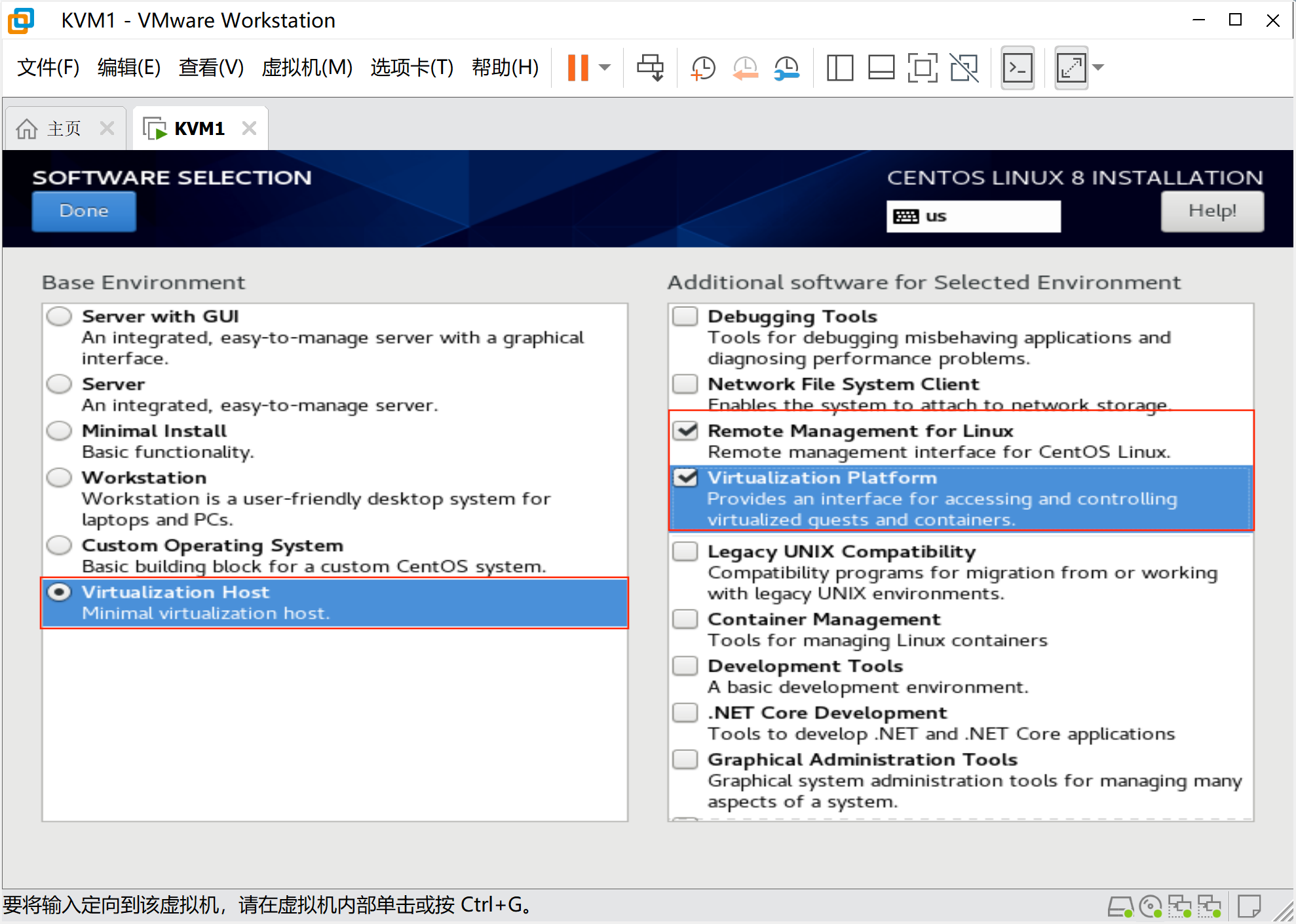This screenshot has height=924, width=1296.
Task: Click the Help! button
Action: [x=1212, y=211]
